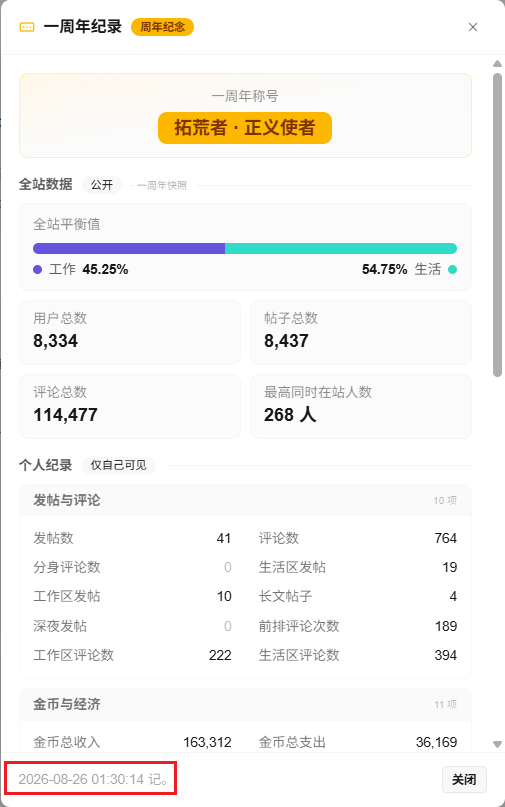Click the scrollbar up arrow

(x=497, y=64)
